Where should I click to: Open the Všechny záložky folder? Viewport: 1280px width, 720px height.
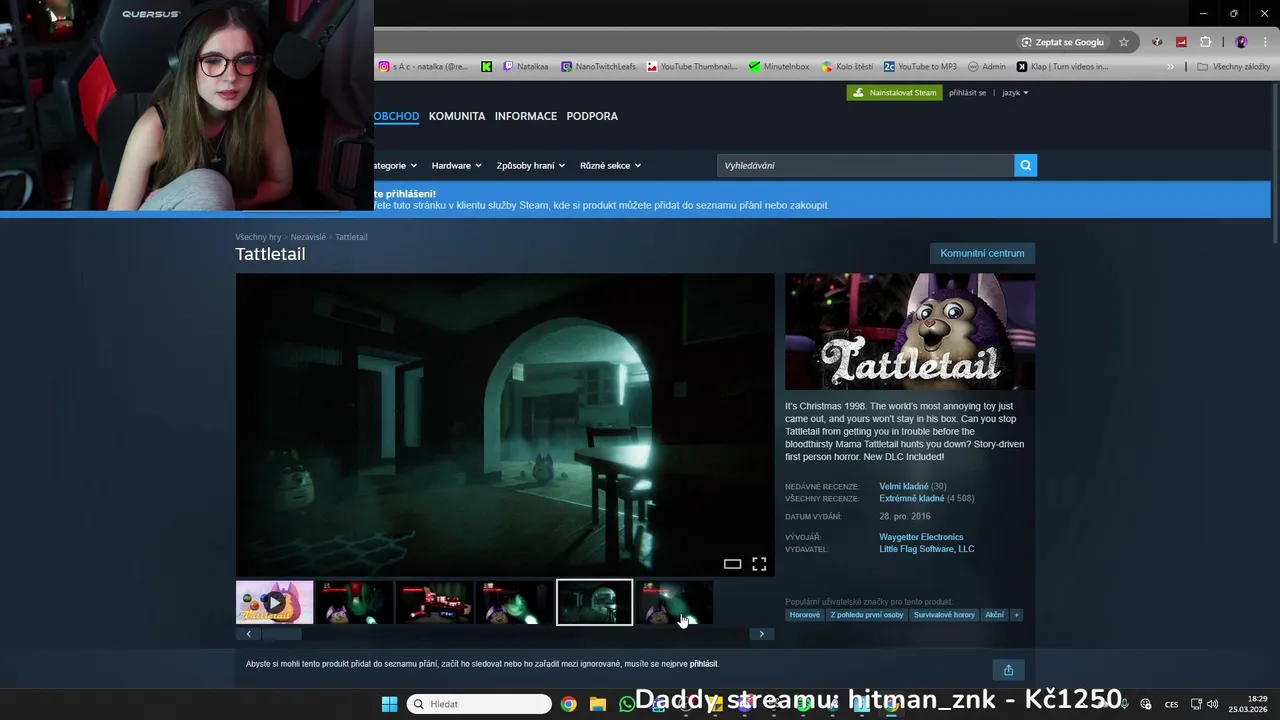coord(1233,67)
